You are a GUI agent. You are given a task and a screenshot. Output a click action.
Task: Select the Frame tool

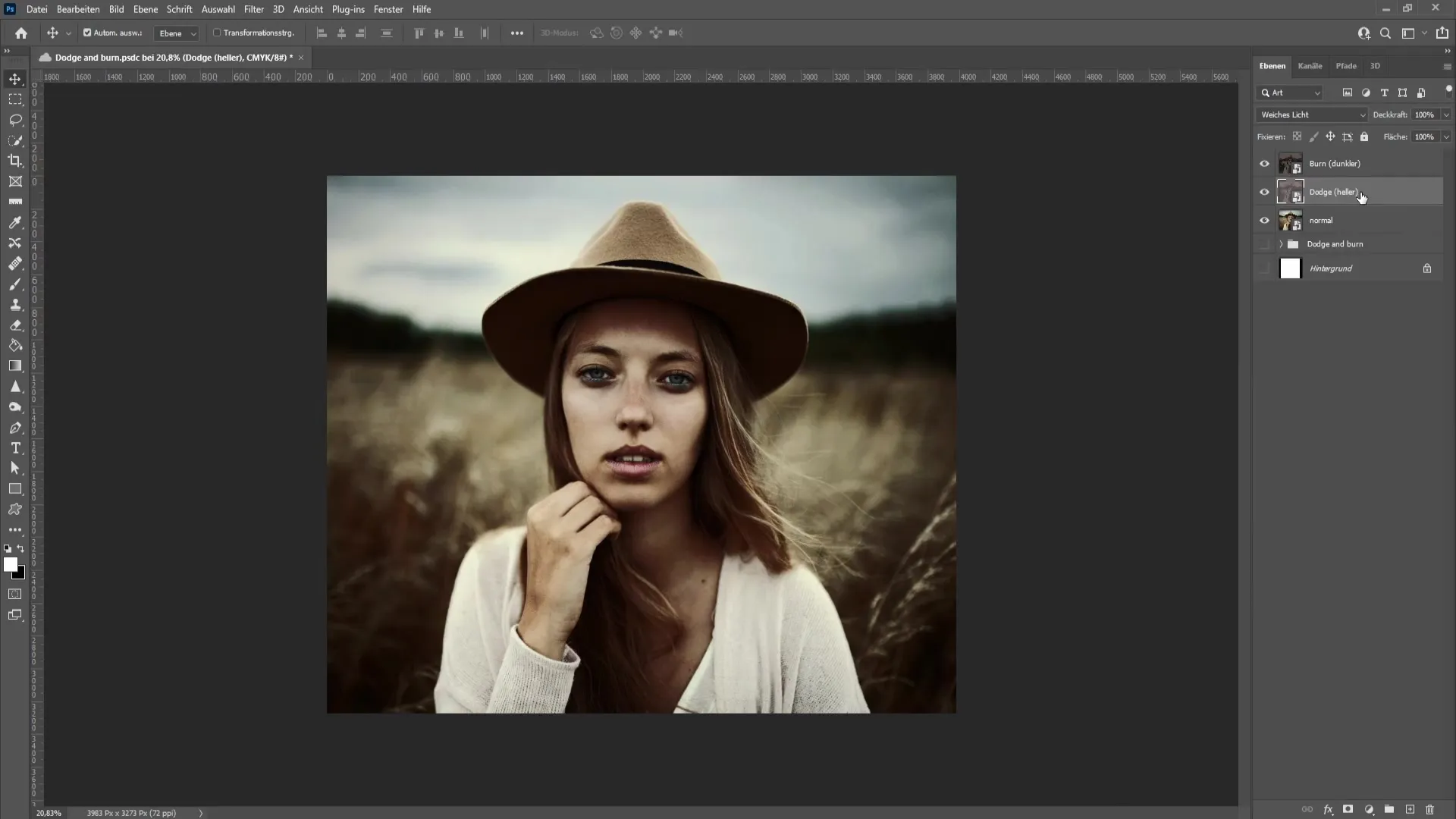coord(15,181)
